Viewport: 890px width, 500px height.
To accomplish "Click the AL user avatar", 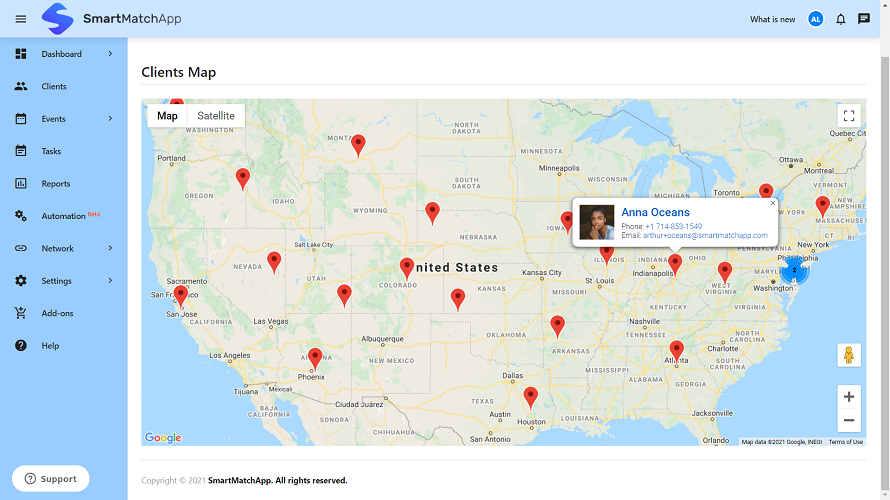I will point(816,19).
